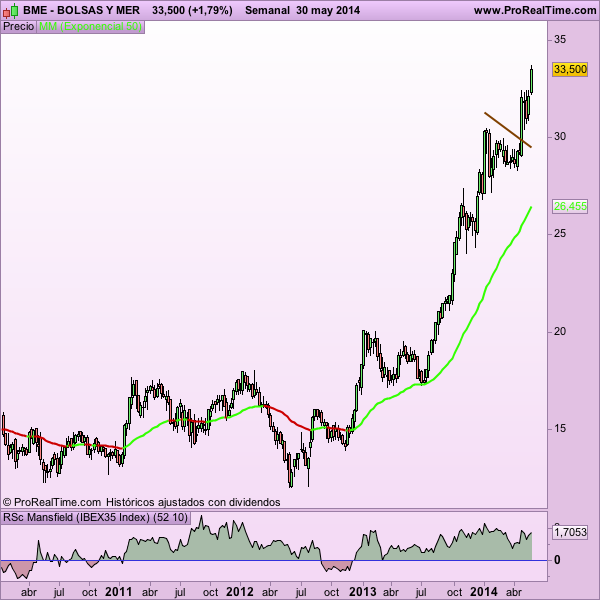Click the 2014 year label on time axis
The image size is (600, 600).
(x=484, y=592)
